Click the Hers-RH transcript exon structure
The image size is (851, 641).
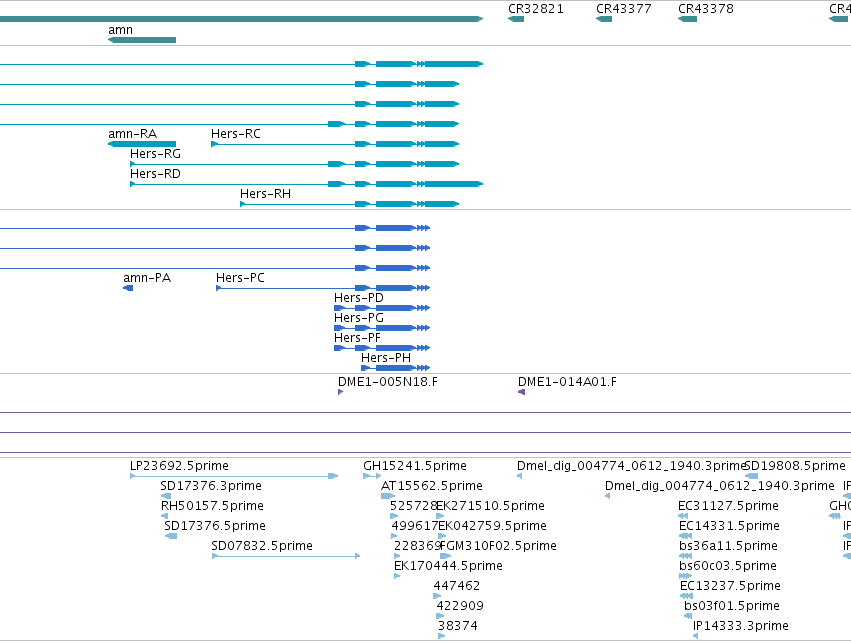(350, 204)
